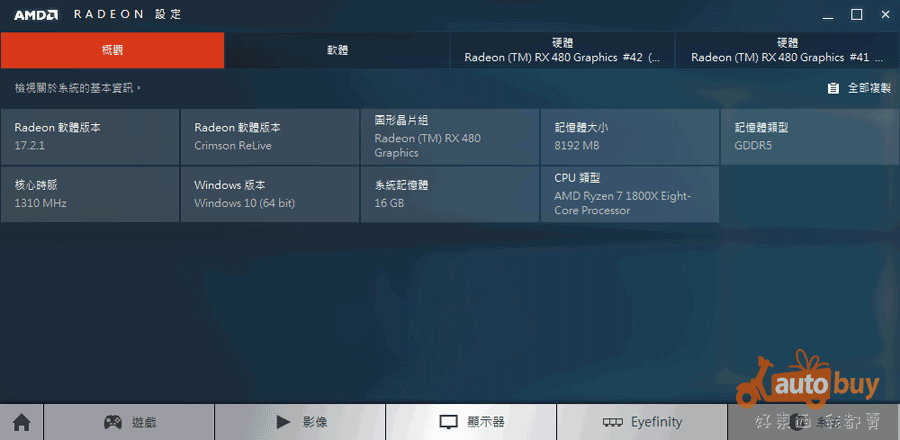
Task: Maximize the Radeon settings window
Action: click(x=856, y=15)
